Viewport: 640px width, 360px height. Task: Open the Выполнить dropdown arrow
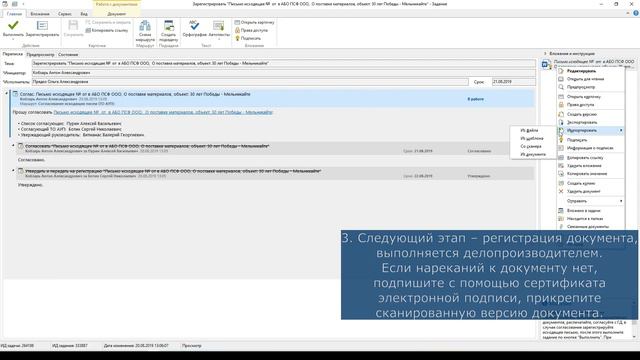coord(13,39)
